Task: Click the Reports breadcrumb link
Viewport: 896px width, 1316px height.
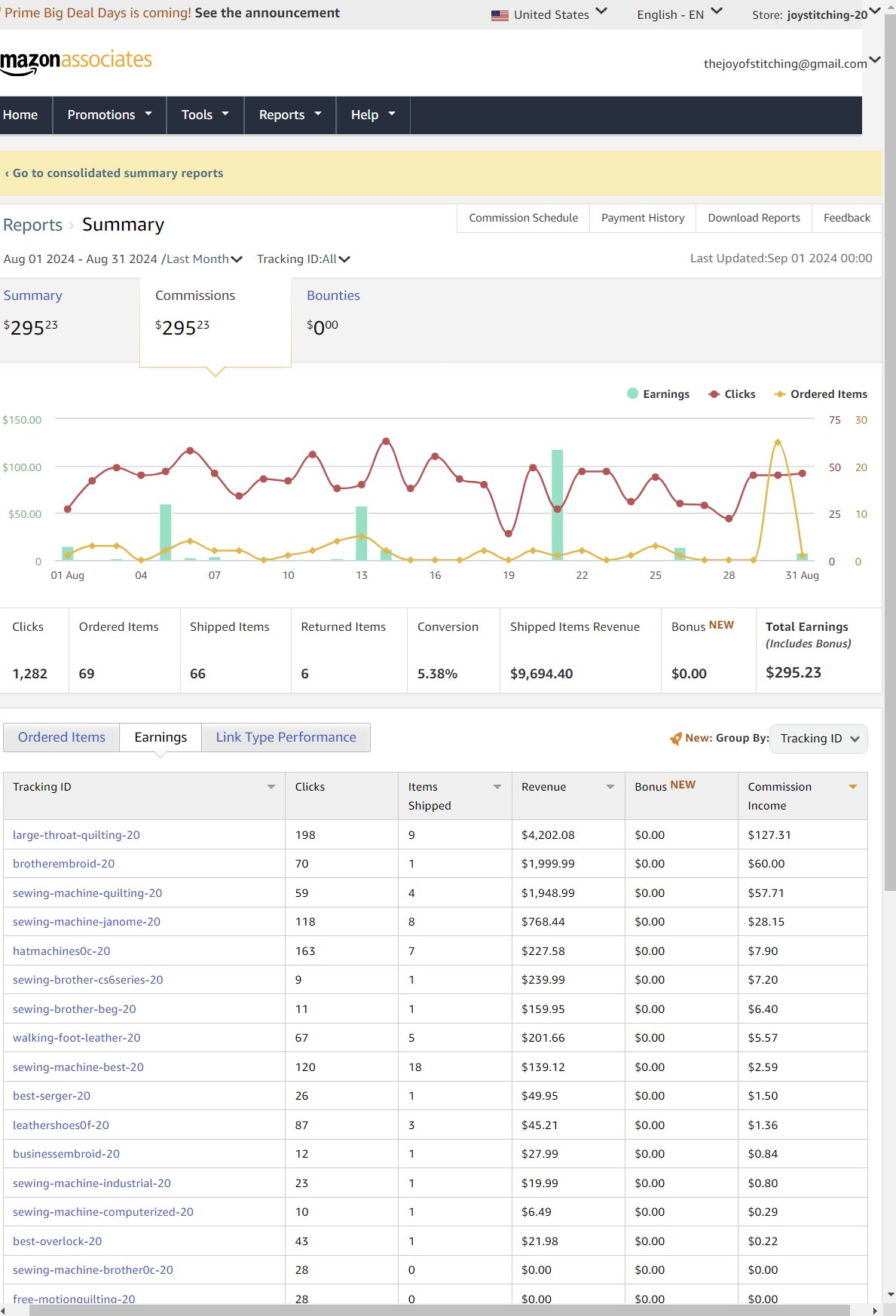Action: pos(32,225)
